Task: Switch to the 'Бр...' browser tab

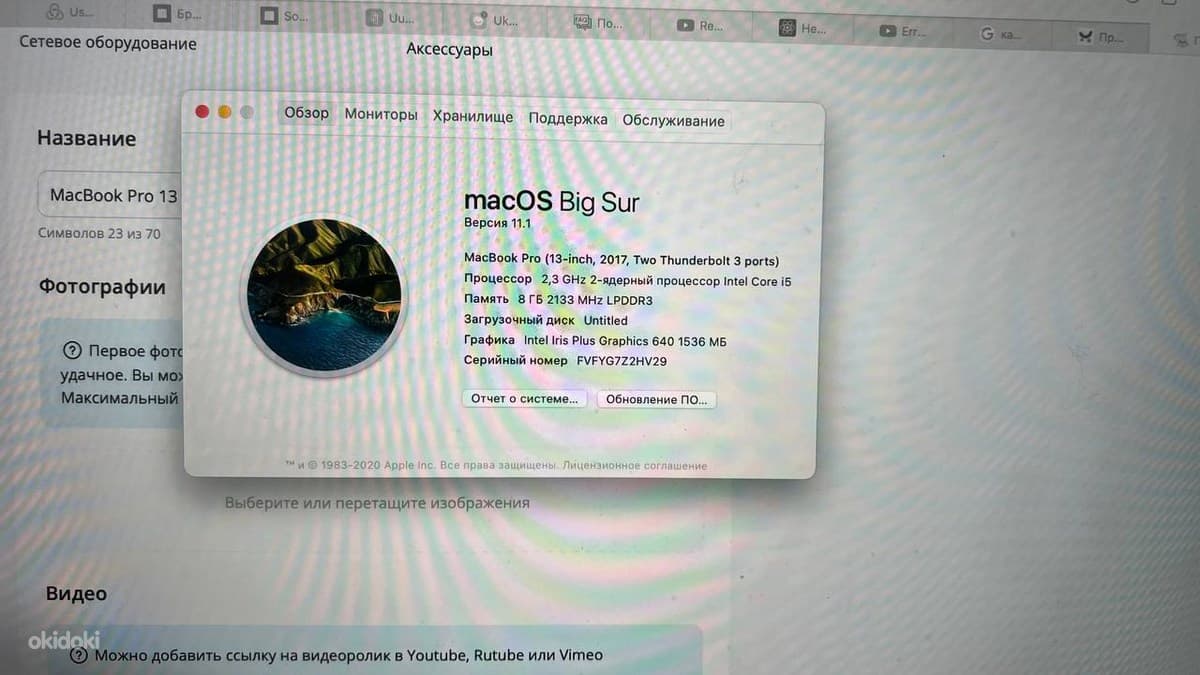Action: (x=178, y=14)
